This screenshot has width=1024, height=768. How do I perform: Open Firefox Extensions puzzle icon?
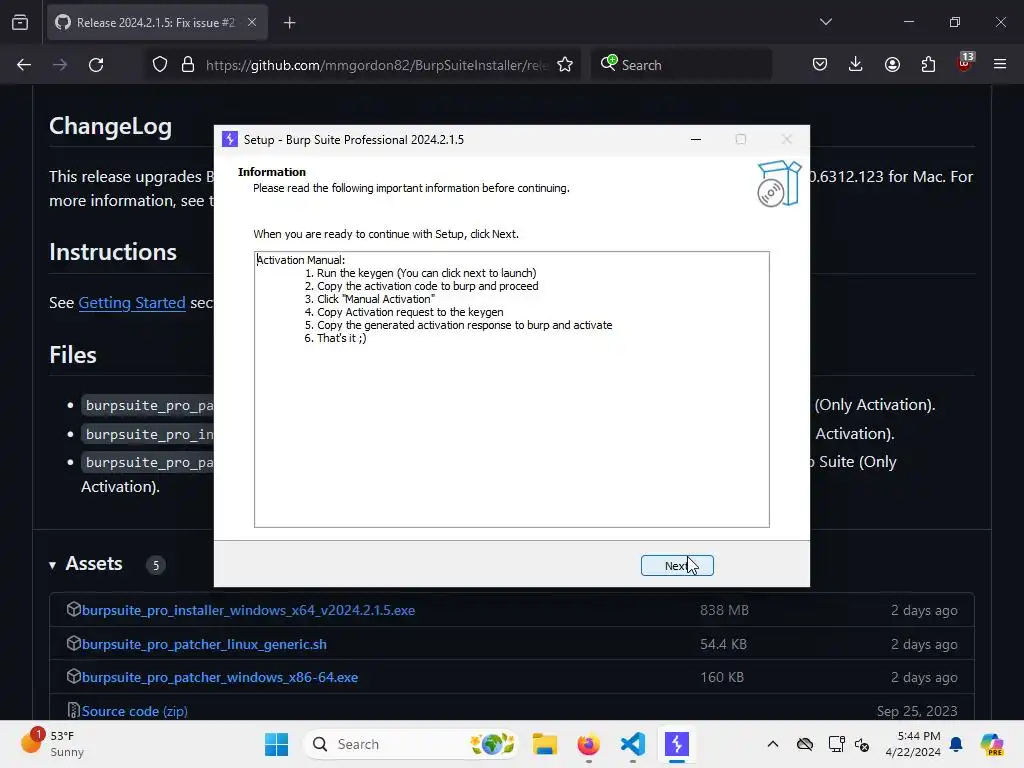(x=928, y=65)
